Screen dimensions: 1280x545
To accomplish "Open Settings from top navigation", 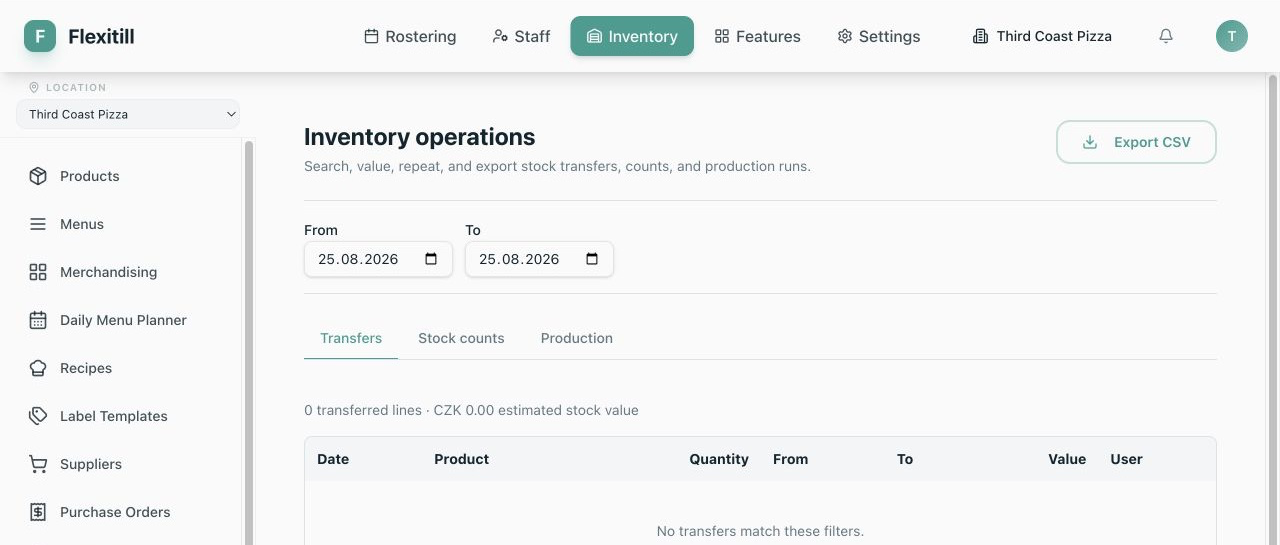I will (879, 36).
